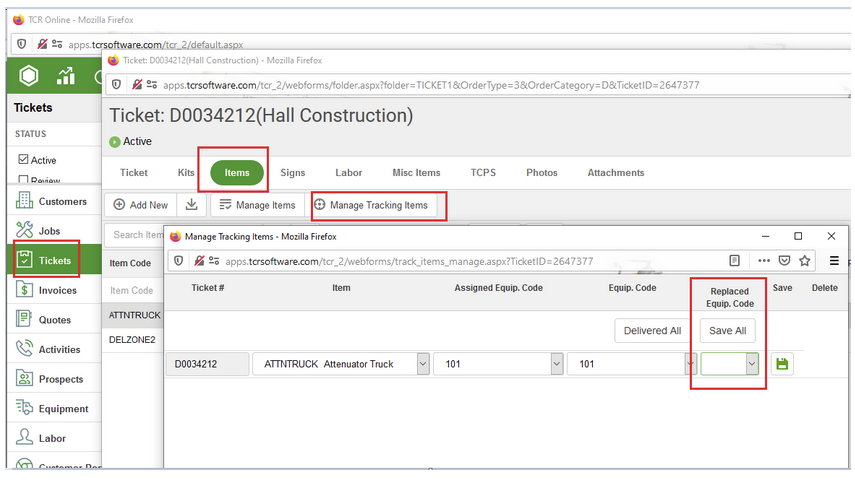Open Equipment in the sidebar
The height and width of the screenshot is (483, 855).
tap(54, 408)
